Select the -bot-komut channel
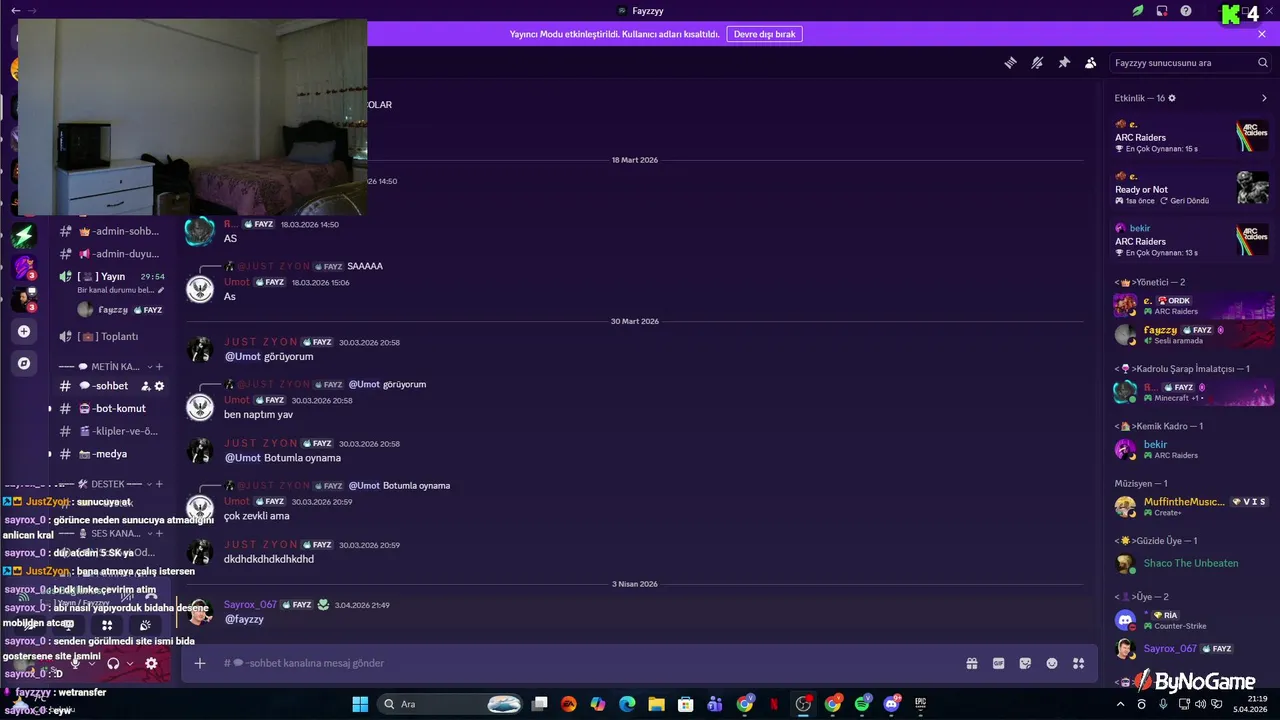This screenshot has height=720, width=1280. pyautogui.click(x=111, y=408)
